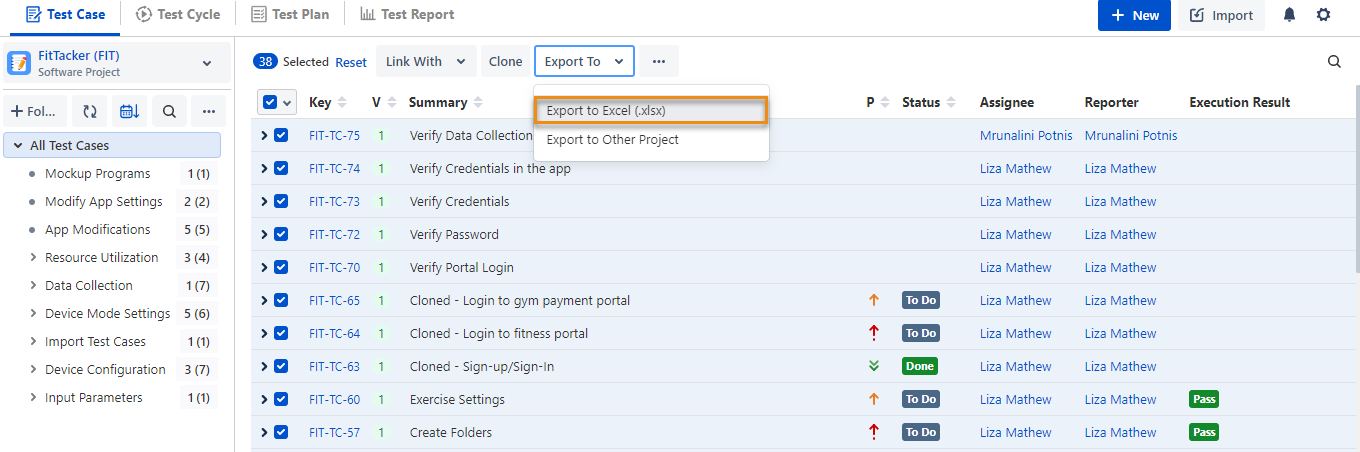Click the Clone button
This screenshot has width=1360, height=452.
[505, 61]
